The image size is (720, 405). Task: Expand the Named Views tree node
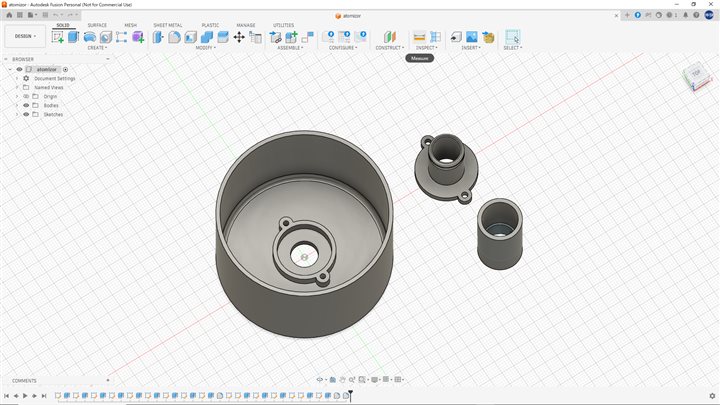17,87
